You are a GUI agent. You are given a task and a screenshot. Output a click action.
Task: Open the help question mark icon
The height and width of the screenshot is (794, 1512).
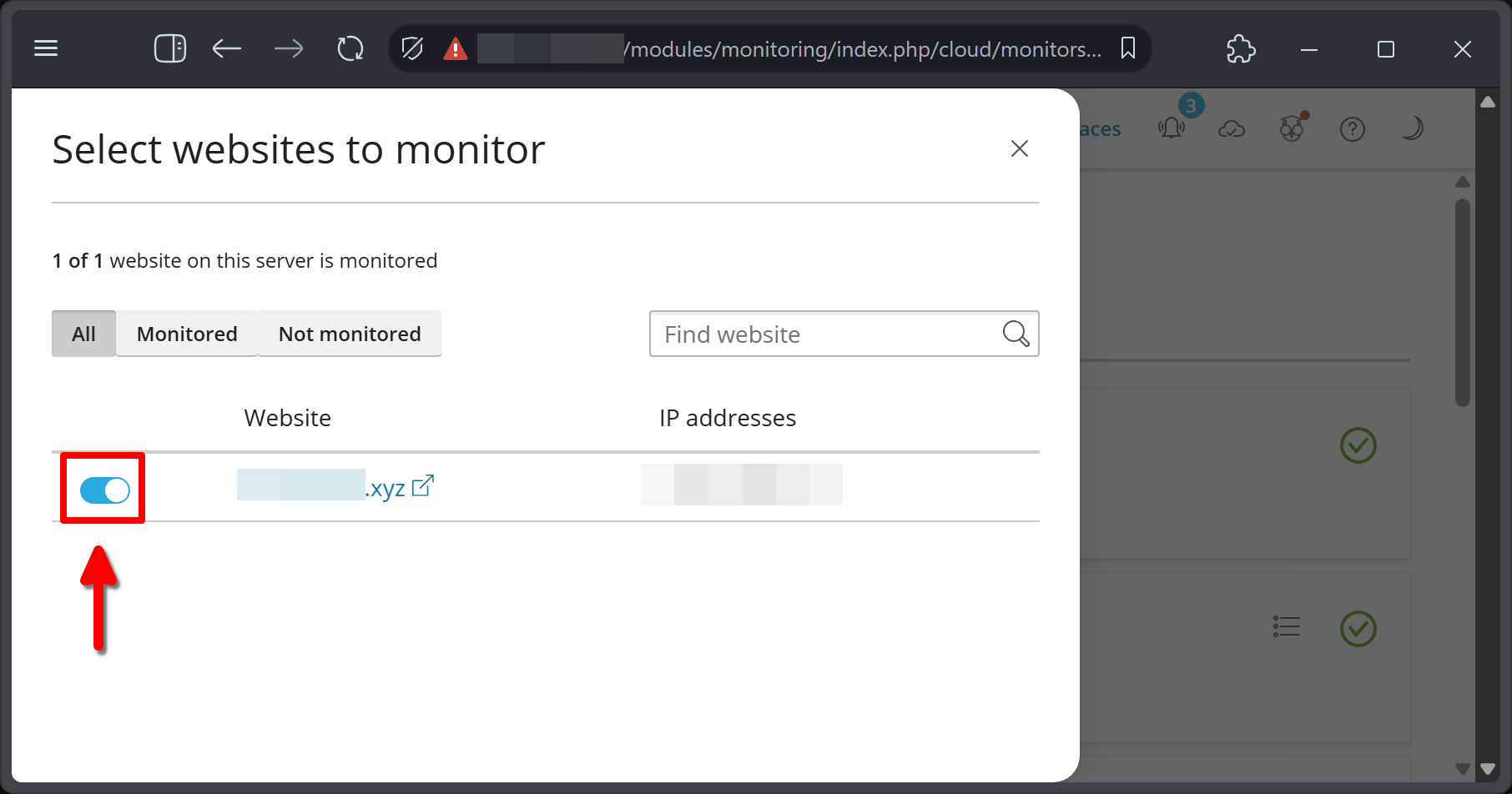click(x=1353, y=129)
